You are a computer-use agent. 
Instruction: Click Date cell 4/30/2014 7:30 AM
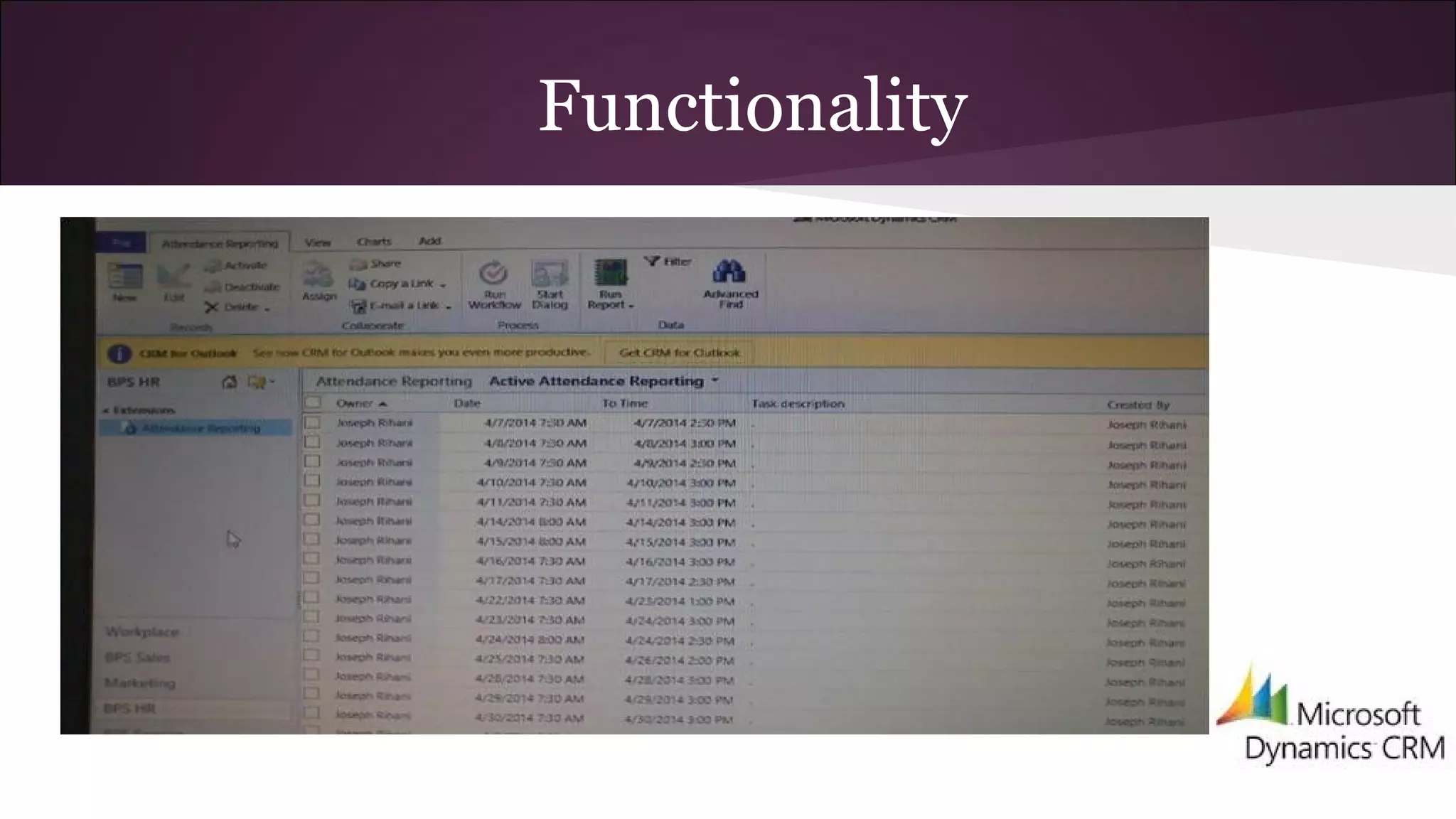click(x=530, y=718)
